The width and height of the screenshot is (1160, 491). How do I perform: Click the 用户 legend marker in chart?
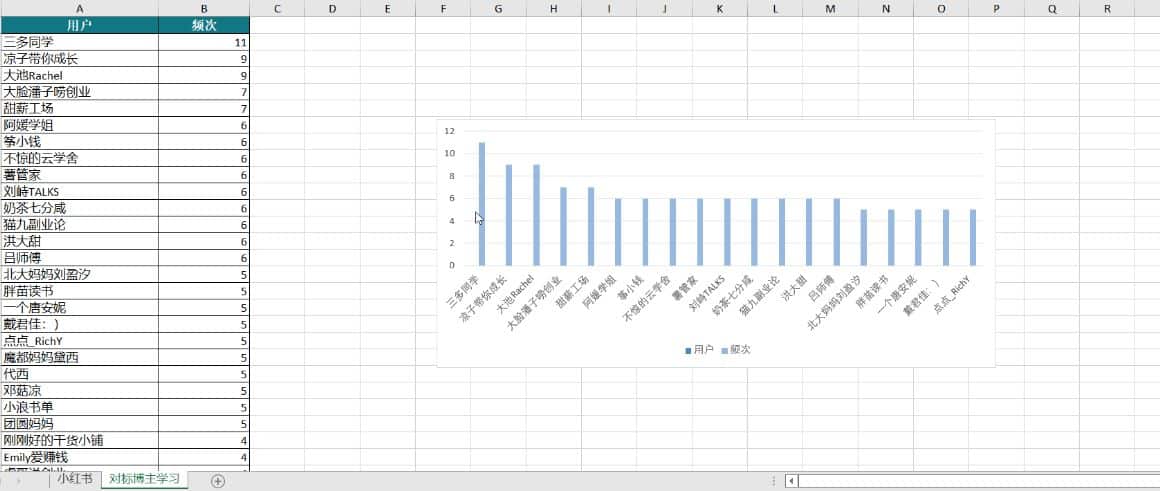[688, 350]
